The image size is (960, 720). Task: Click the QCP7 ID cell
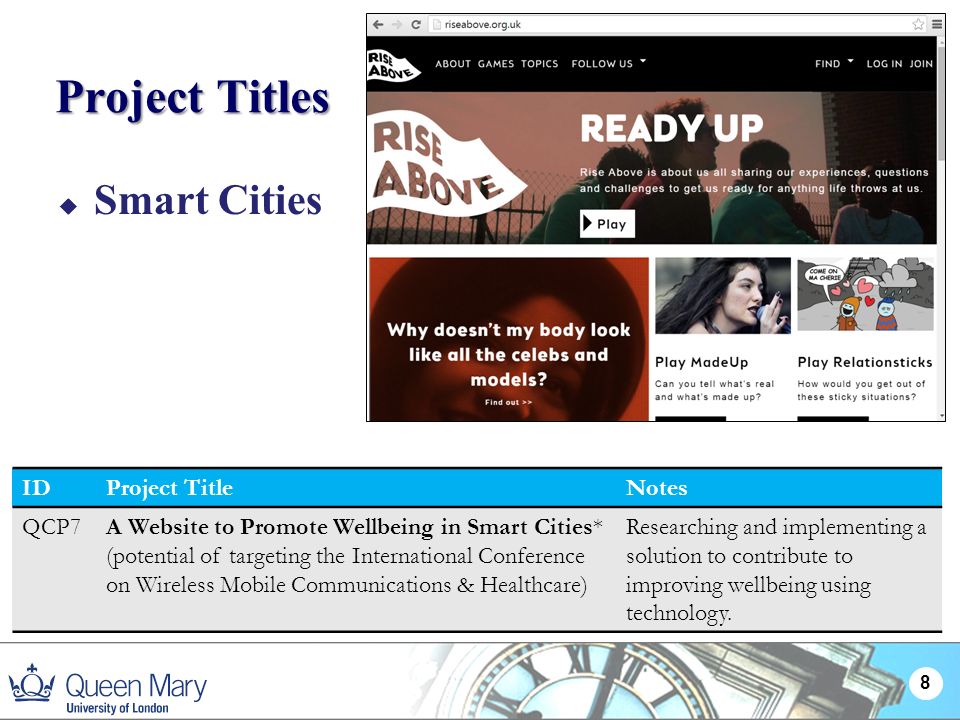(x=51, y=527)
